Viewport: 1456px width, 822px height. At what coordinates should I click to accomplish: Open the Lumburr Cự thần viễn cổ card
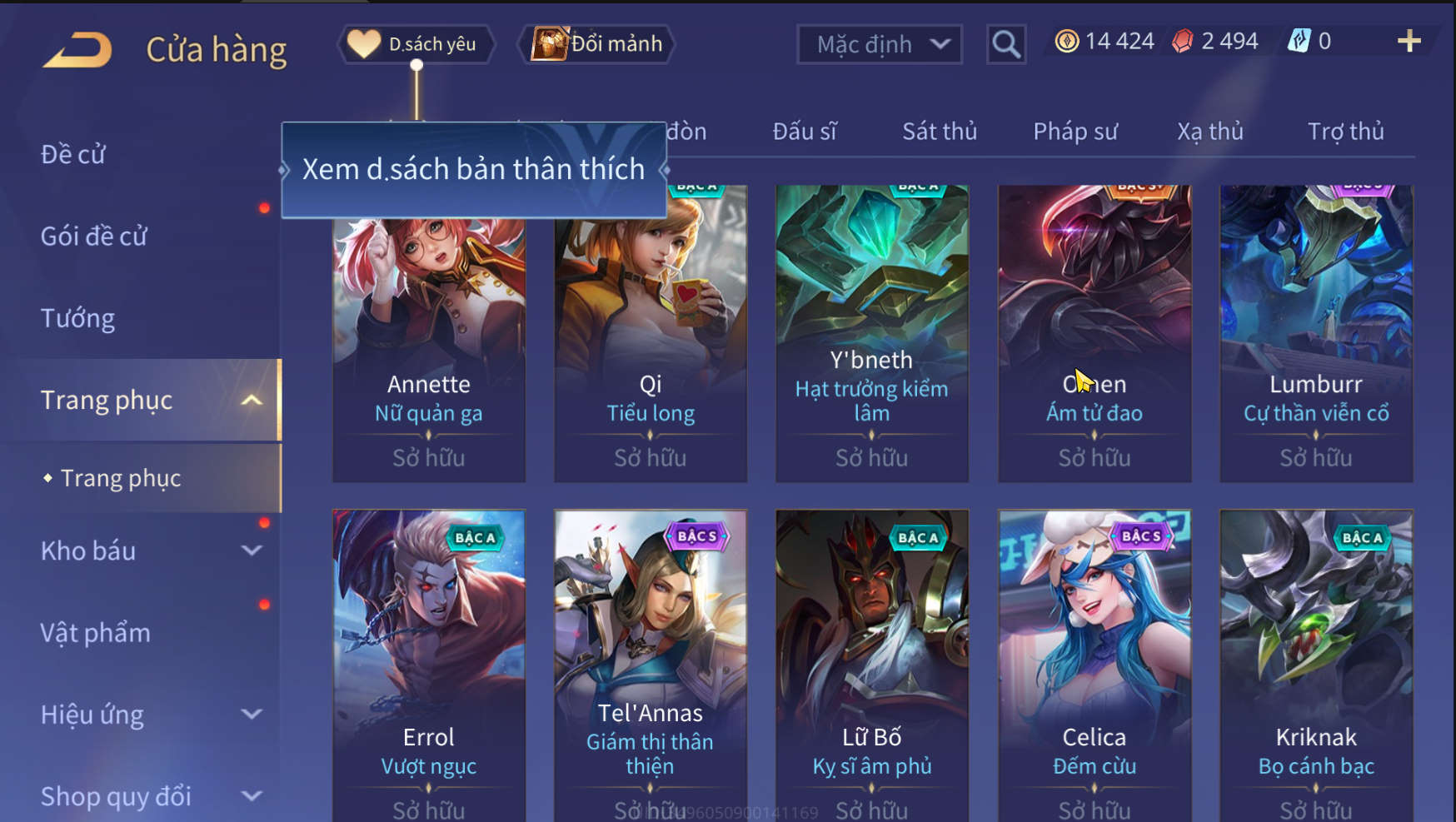(x=1316, y=333)
